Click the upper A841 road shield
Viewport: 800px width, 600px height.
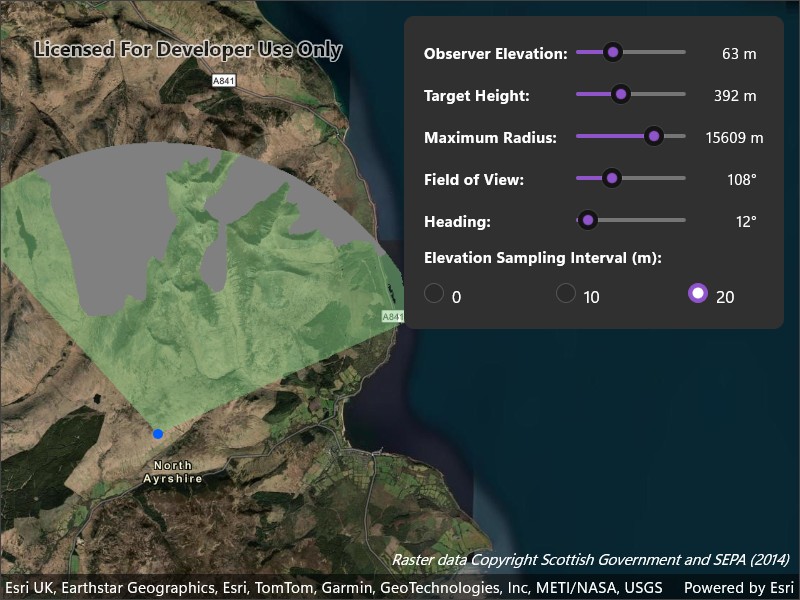click(223, 81)
